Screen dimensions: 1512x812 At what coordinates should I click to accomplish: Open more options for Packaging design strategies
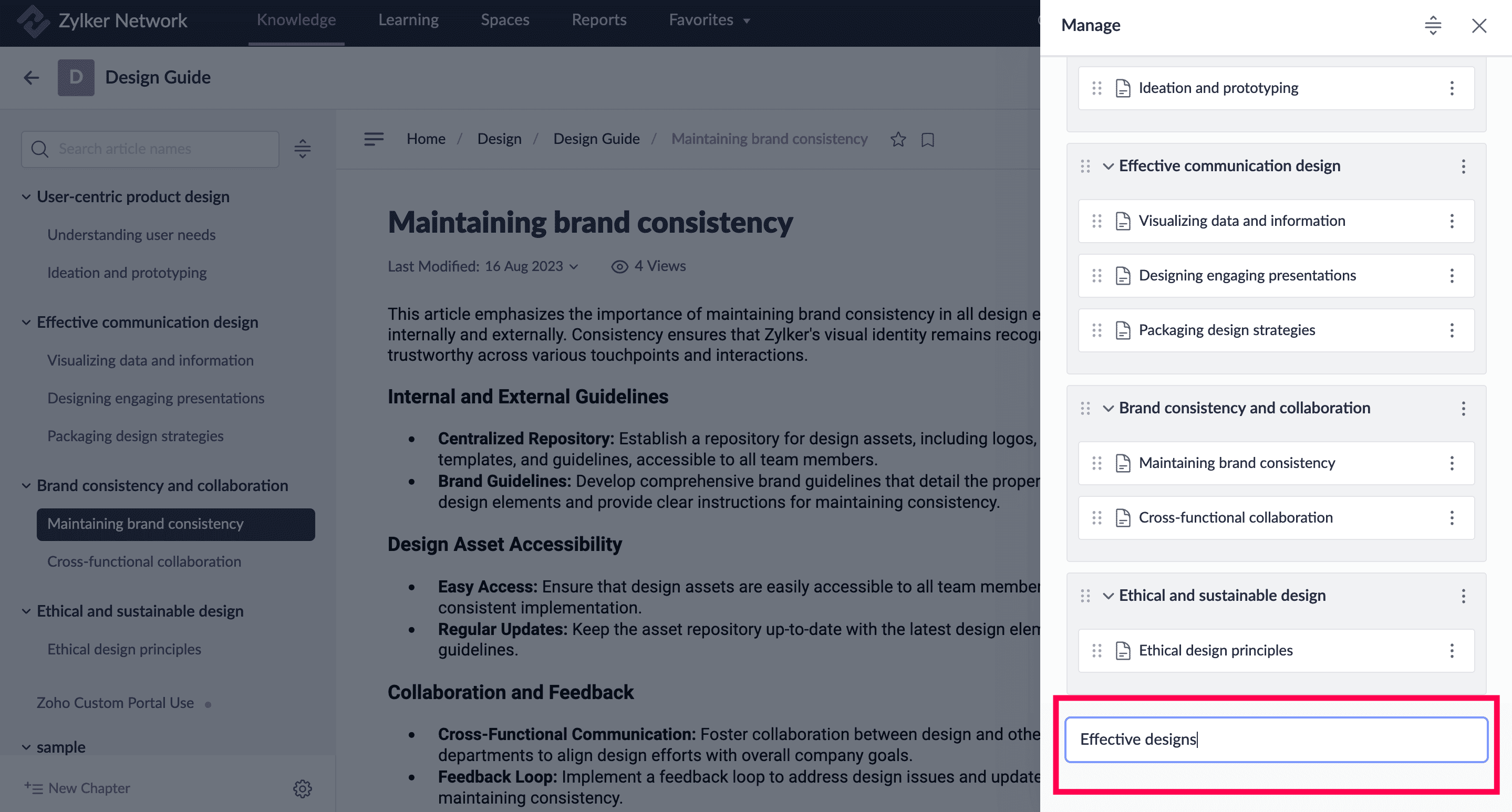[1452, 330]
